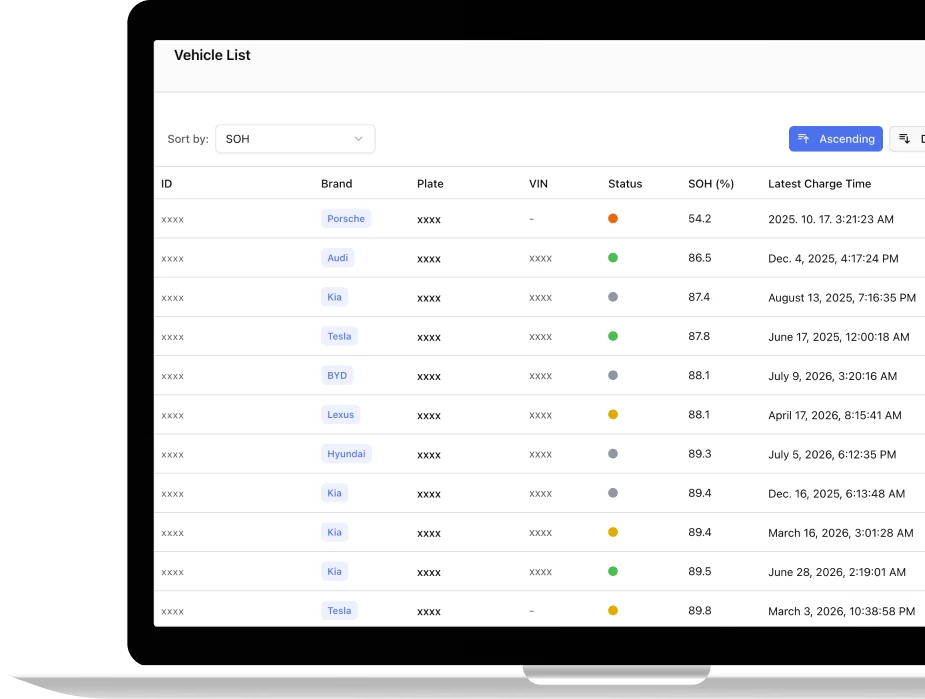Click the plate cell in the Porsche row

(429, 220)
